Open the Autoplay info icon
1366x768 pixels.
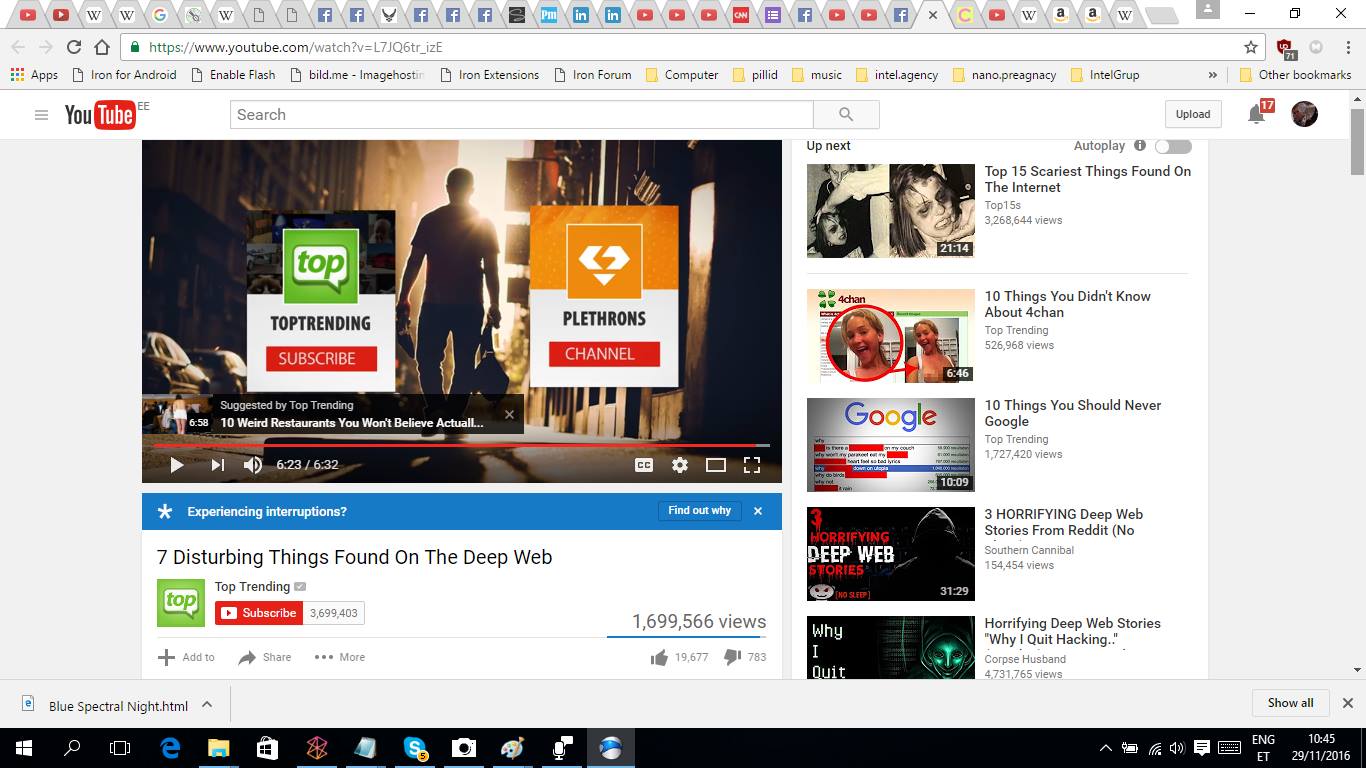pos(1140,146)
